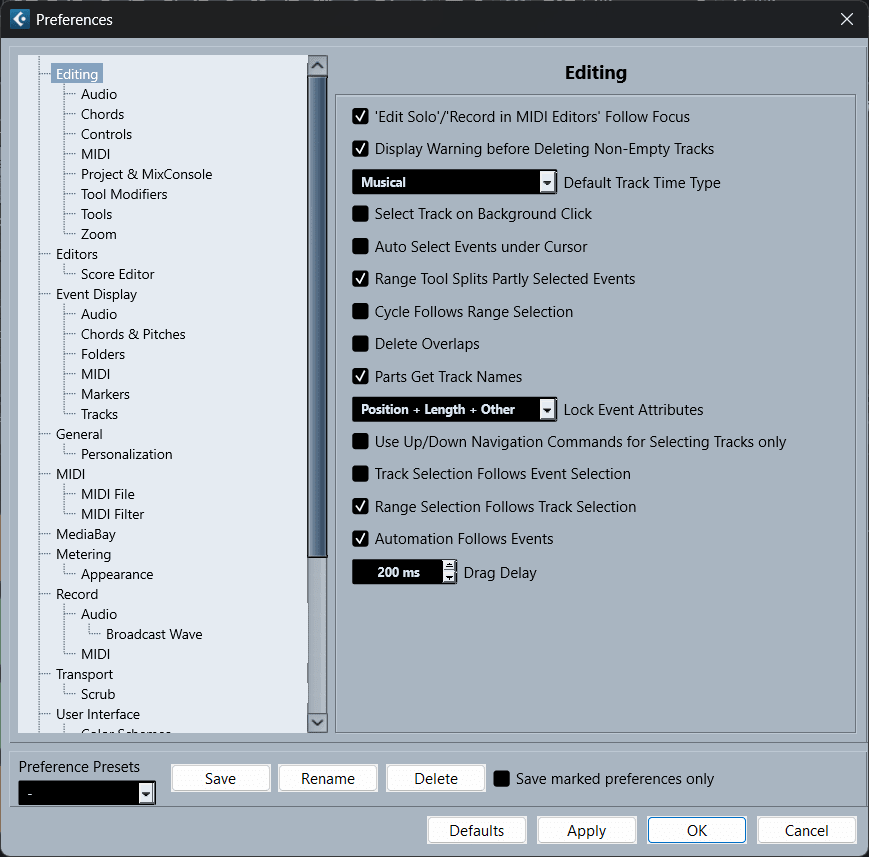The height and width of the screenshot is (857, 869).
Task: Select Broadcast Wave under Record Audio
Action: (x=154, y=634)
